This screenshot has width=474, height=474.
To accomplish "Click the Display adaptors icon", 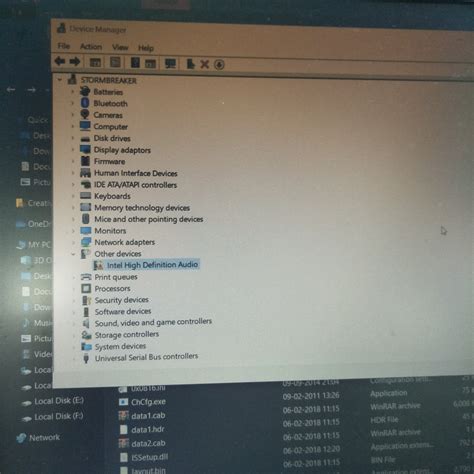I will coord(85,149).
